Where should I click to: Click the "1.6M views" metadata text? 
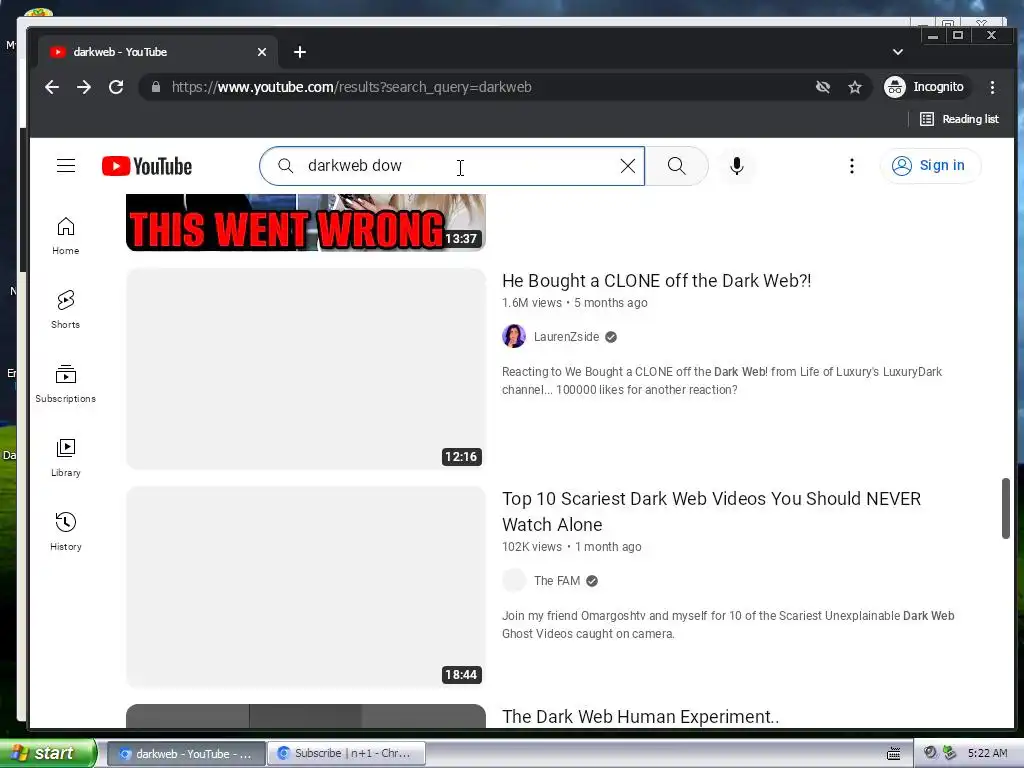532,303
